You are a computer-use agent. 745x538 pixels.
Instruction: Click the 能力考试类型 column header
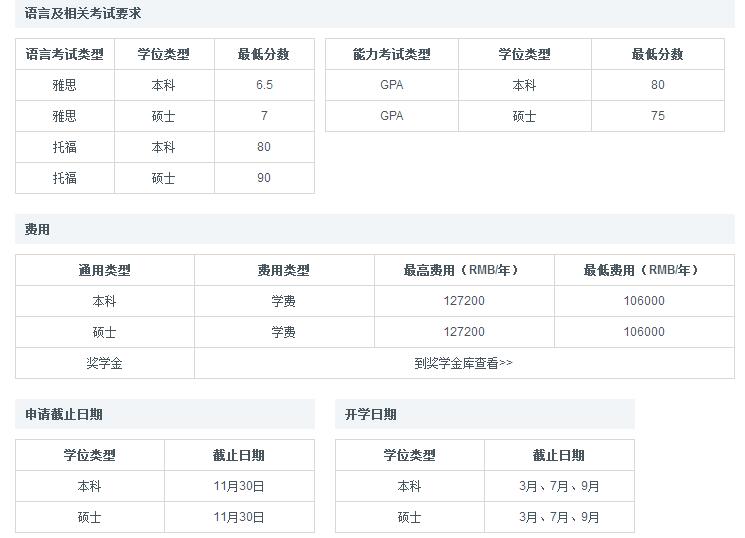(391, 54)
